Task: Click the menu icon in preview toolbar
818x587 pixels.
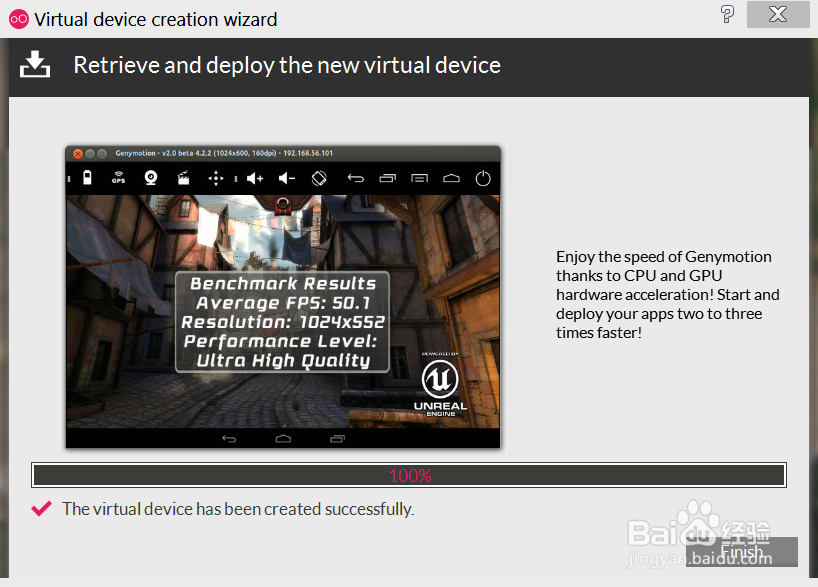Action: [x=419, y=178]
